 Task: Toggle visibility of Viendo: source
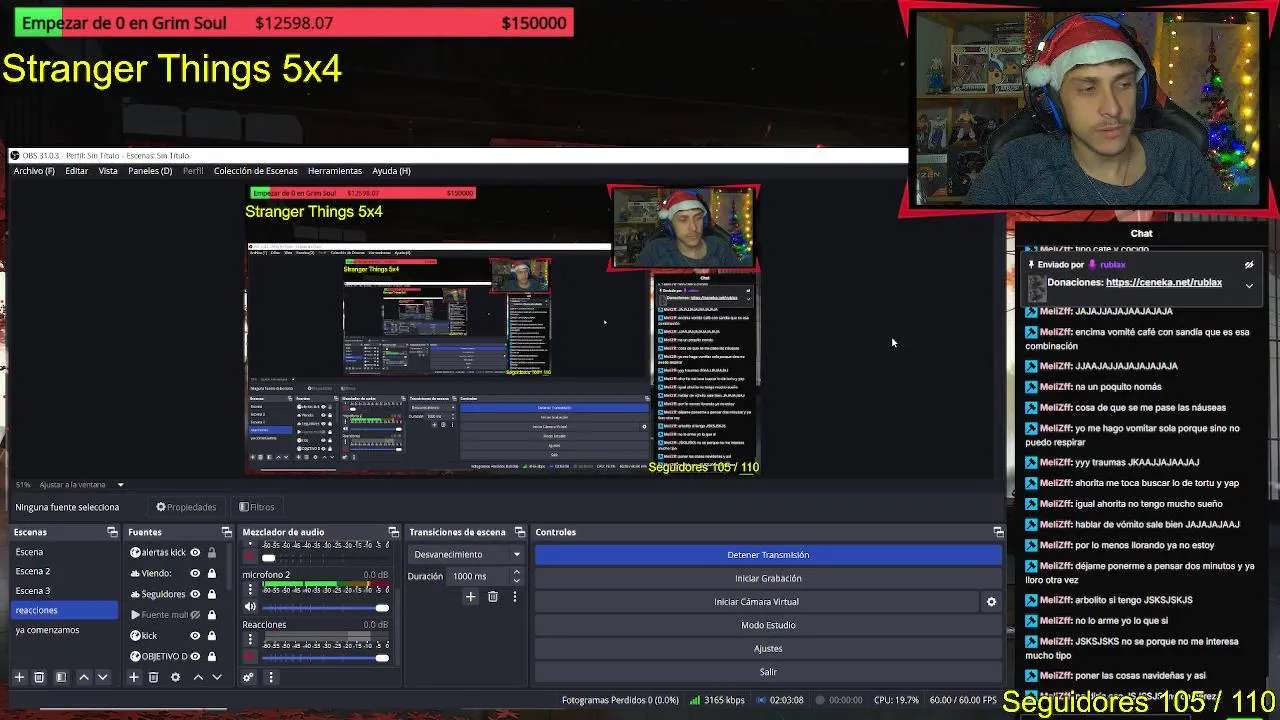[195, 573]
